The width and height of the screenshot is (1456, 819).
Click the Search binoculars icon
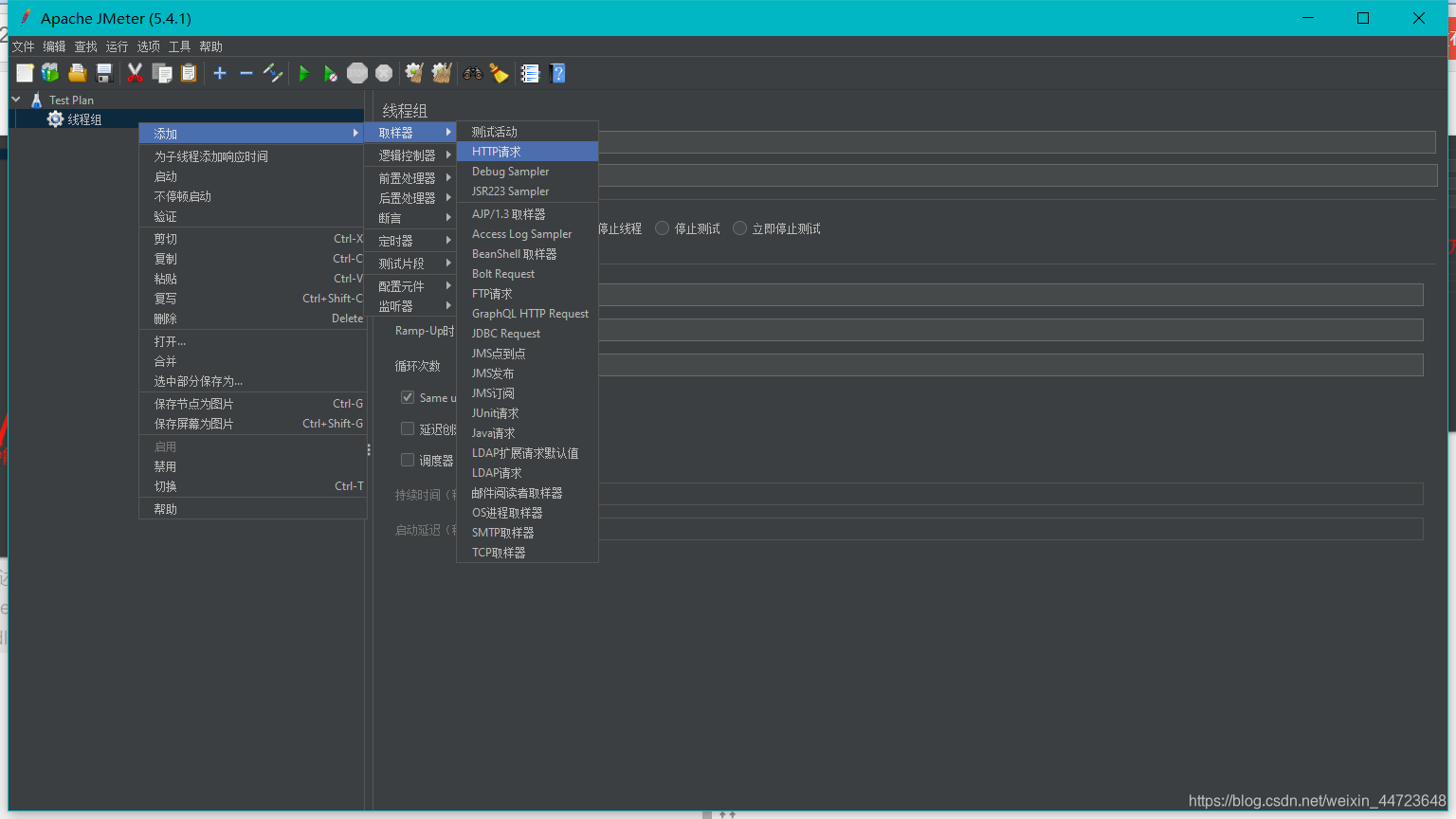(472, 73)
